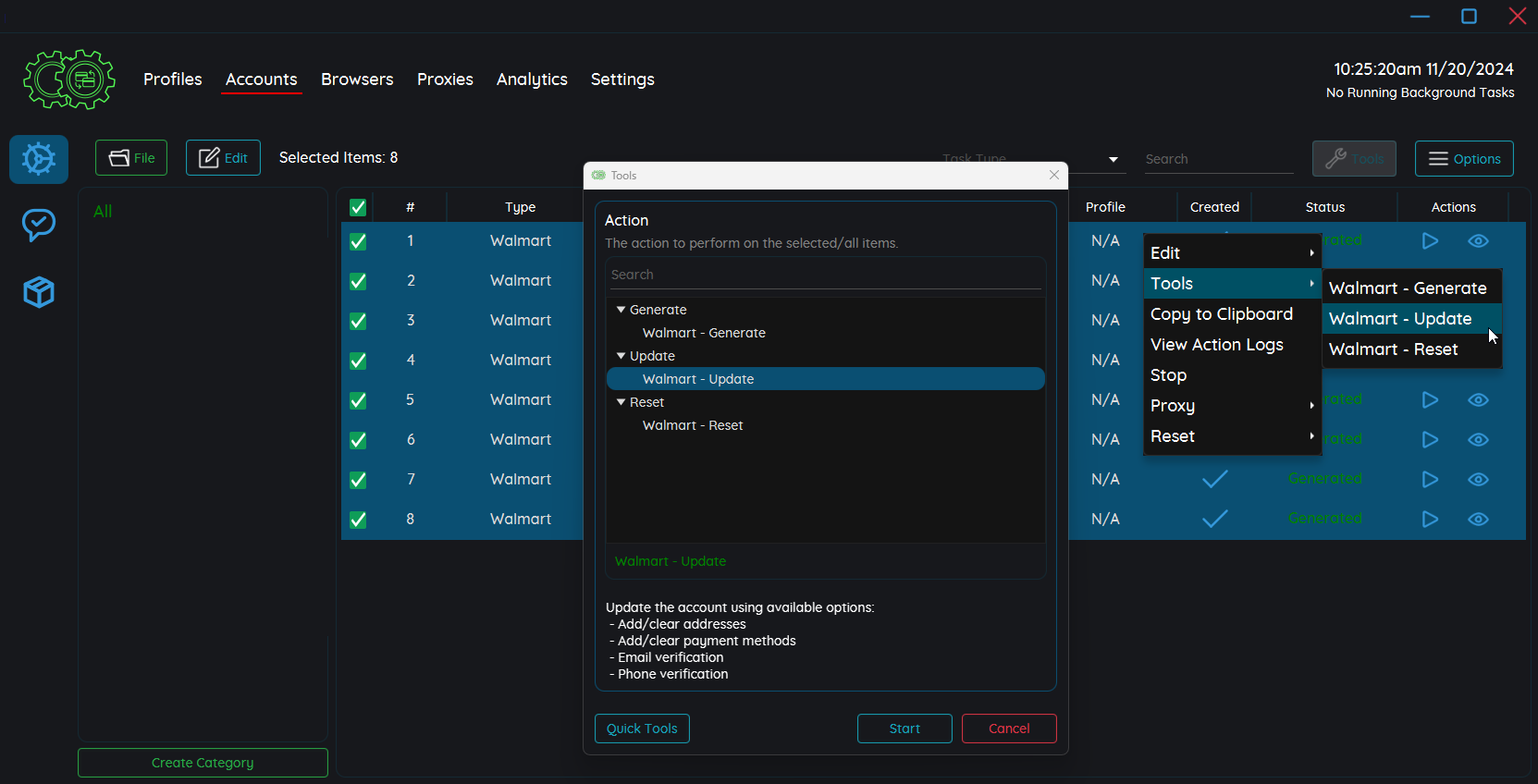
Task: Click the Quick Tools button
Action: pos(642,729)
